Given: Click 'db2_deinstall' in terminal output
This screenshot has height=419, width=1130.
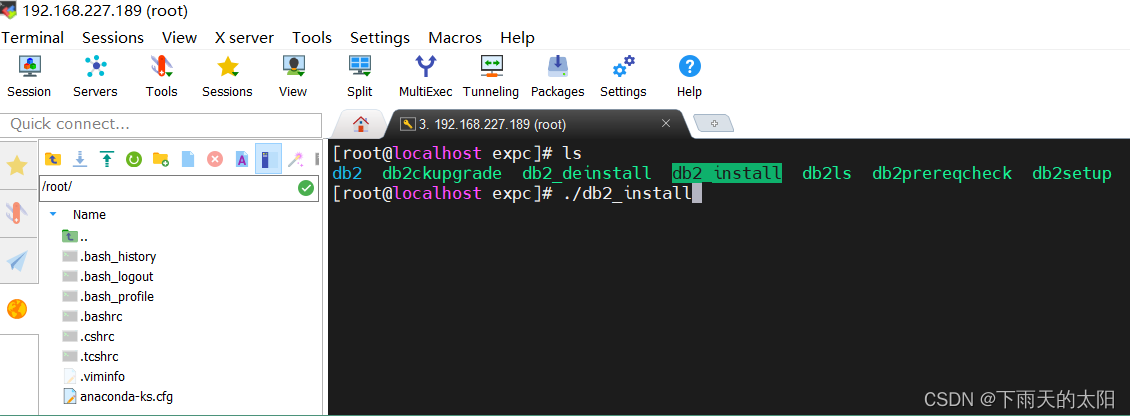Looking at the screenshot, I should click(x=587, y=173).
